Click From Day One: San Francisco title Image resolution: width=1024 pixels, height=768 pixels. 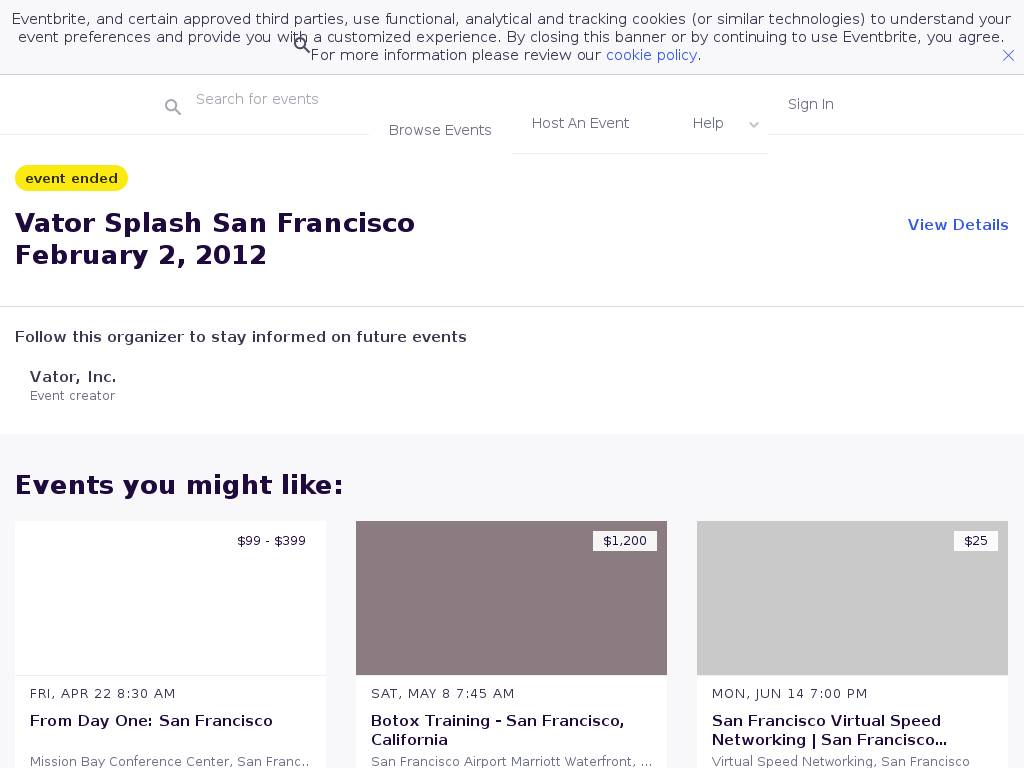[151, 721]
